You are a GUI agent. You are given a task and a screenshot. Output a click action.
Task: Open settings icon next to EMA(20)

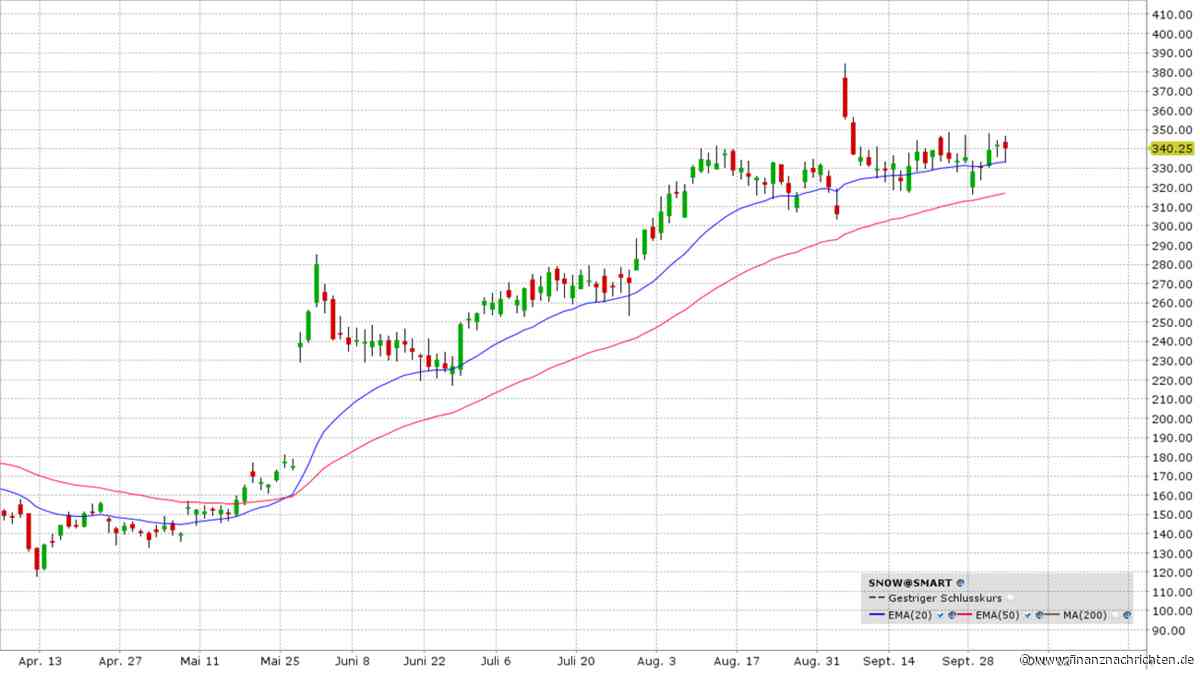(x=952, y=615)
